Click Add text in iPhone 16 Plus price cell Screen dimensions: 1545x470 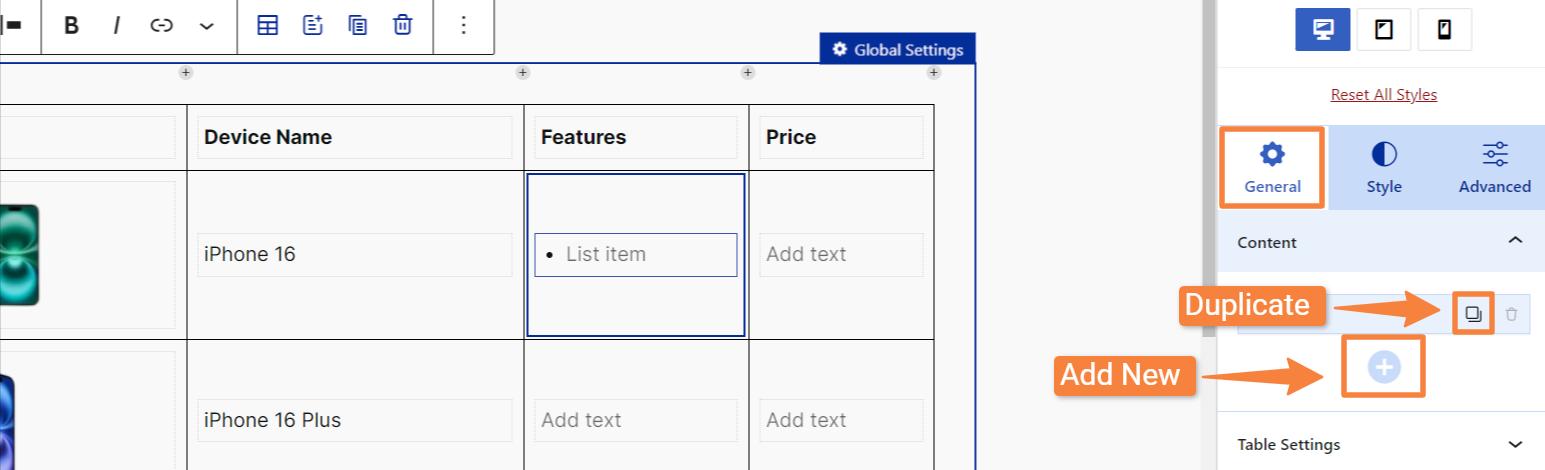[841, 420]
